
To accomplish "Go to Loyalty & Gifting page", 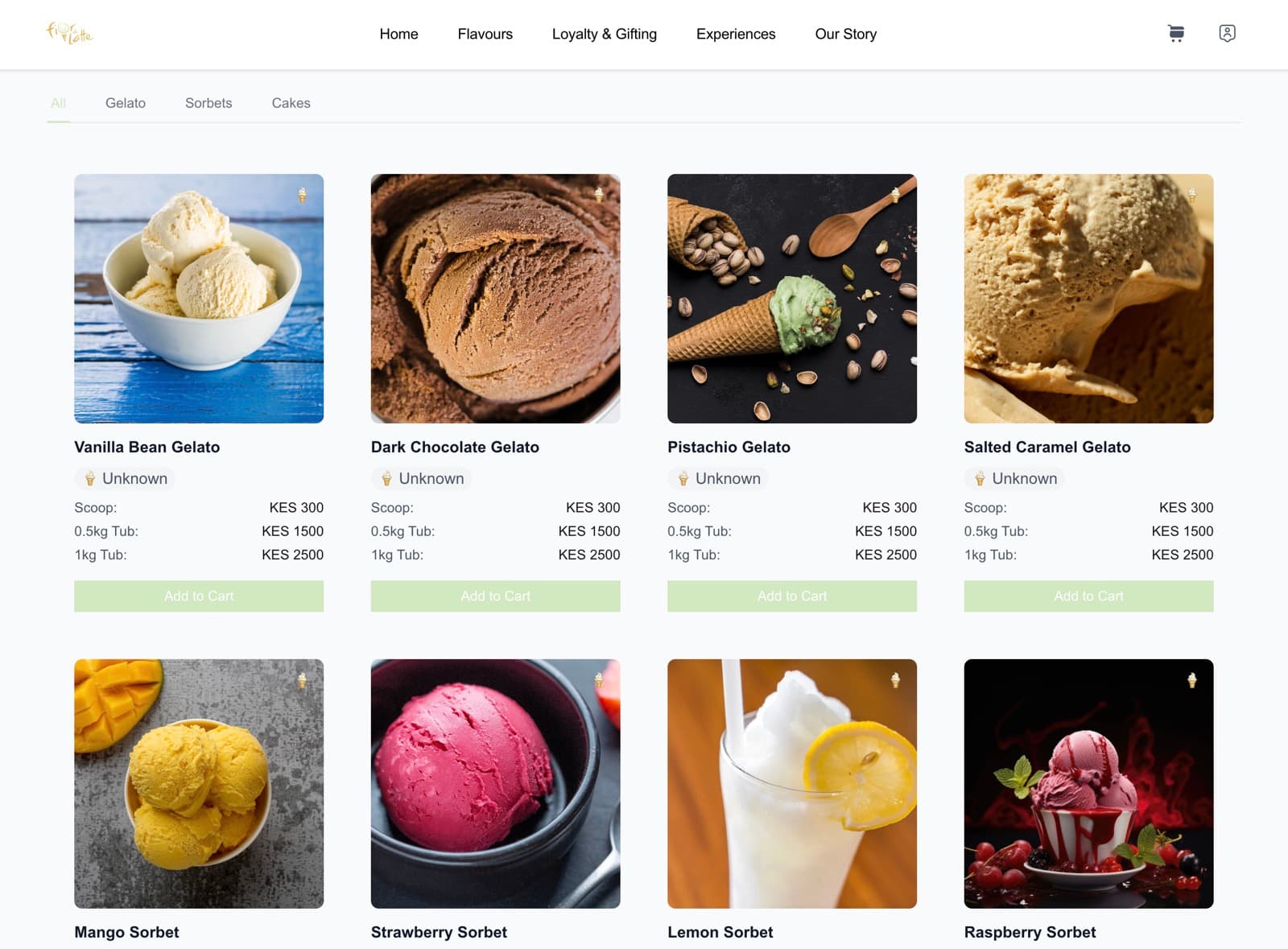I will (605, 34).
